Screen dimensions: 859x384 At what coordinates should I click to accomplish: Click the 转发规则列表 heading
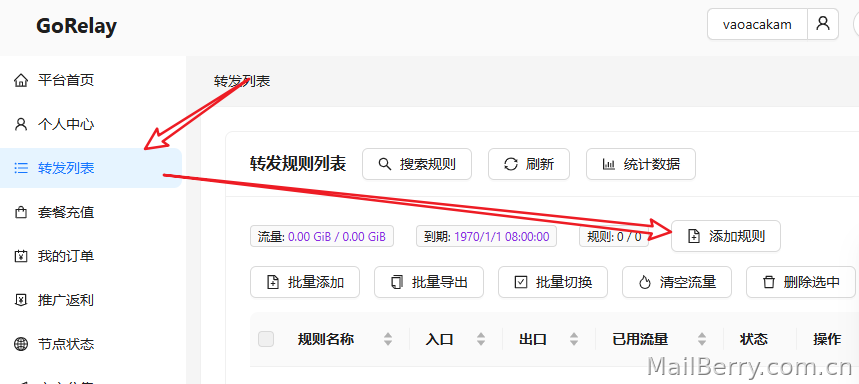298,164
